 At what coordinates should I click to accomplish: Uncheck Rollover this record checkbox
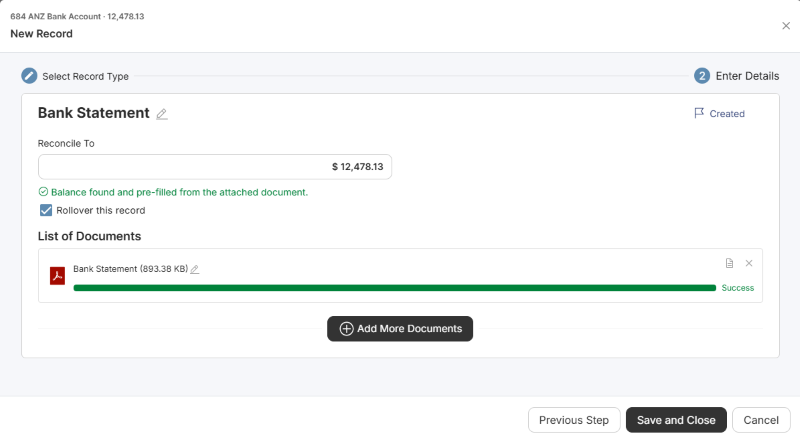pos(46,210)
